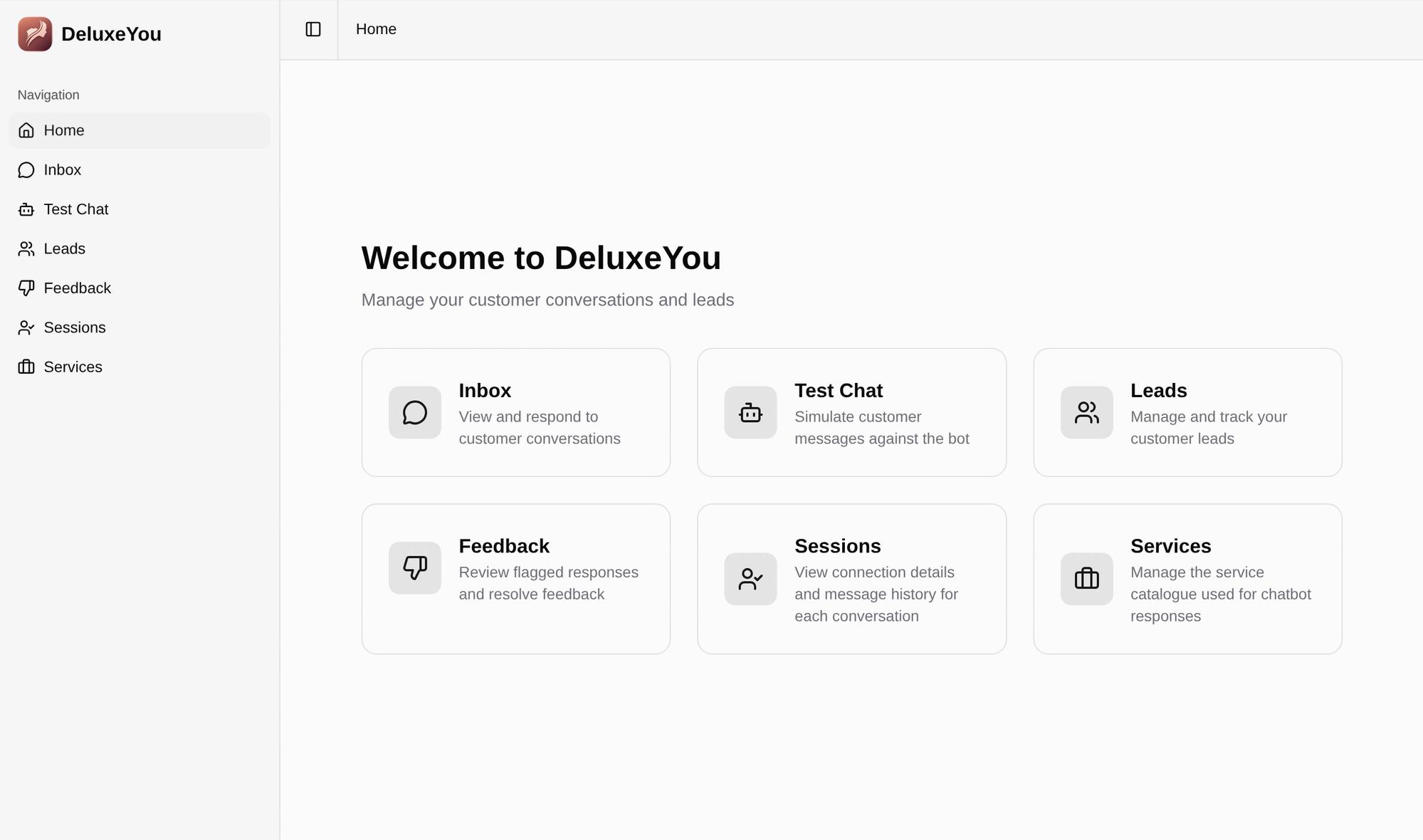Click the DeluxeYou brand name text
Screen dimensions: 1423x840
(111, 34)
